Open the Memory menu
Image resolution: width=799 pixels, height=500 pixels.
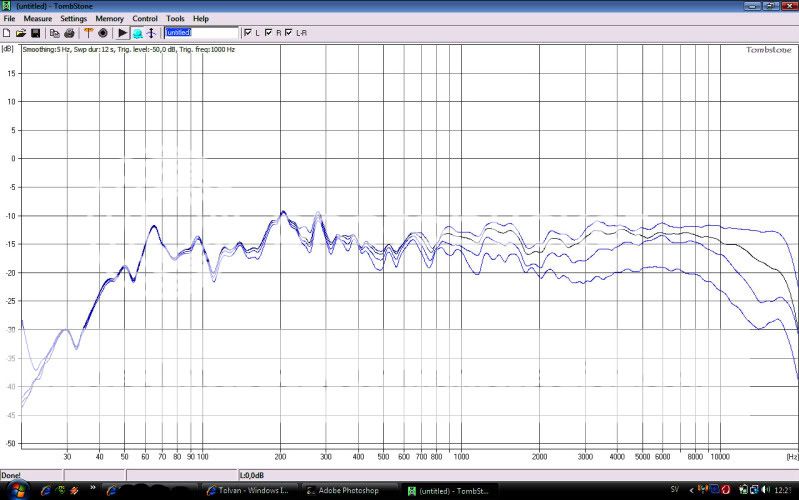pyautogui.click(x=109, y=19)
